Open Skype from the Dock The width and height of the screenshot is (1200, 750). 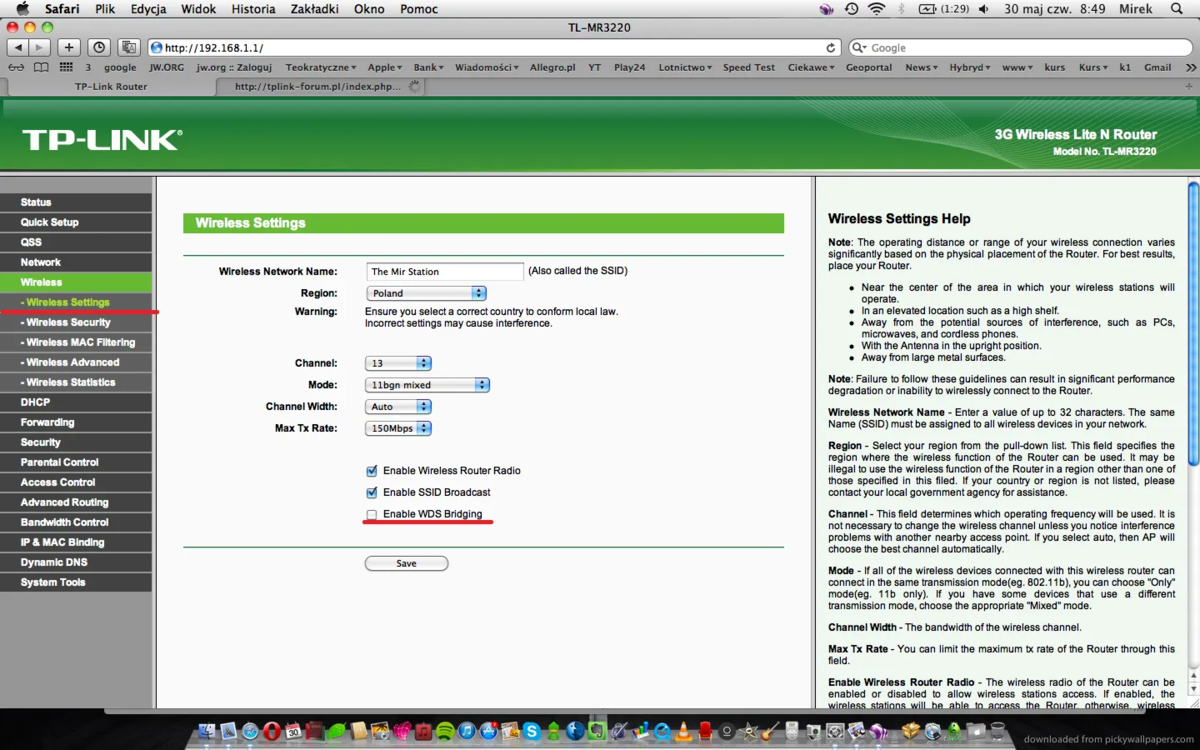point(532,732)
